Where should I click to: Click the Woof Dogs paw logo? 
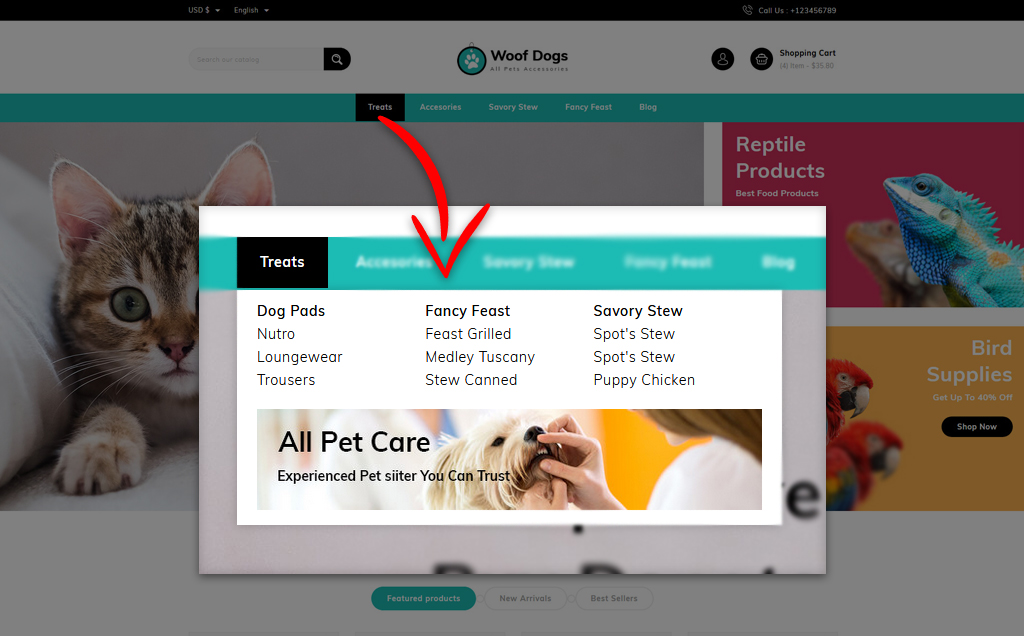point(472,60)
